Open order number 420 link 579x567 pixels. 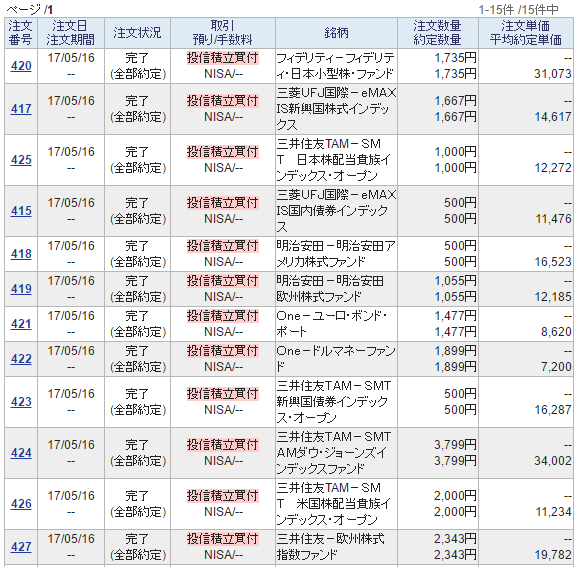21,66
